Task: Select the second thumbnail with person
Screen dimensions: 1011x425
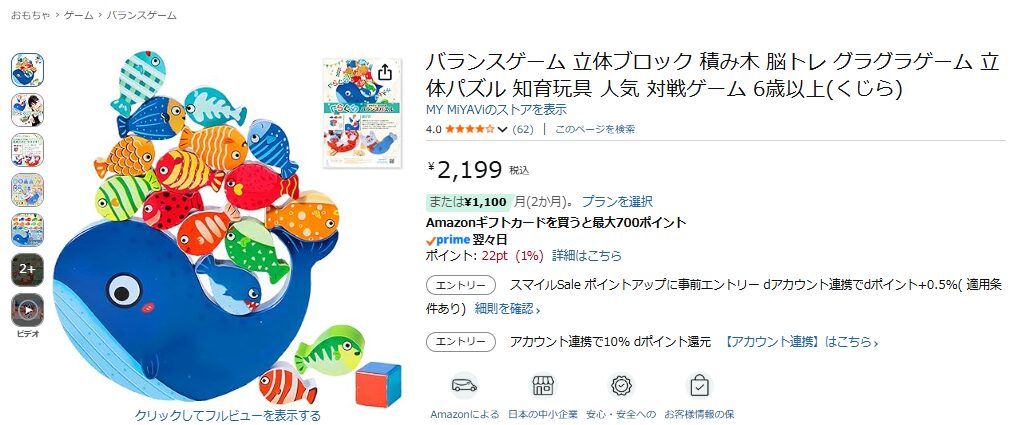Action: point(28,110)
